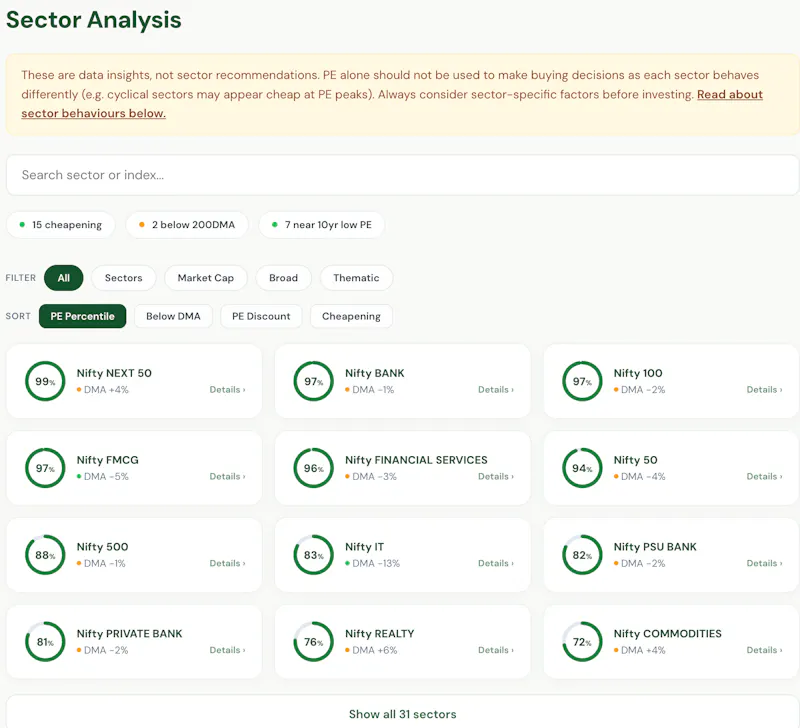Open Details for Nifty BANK
800x728 pixels.
[x=496, y=390]
